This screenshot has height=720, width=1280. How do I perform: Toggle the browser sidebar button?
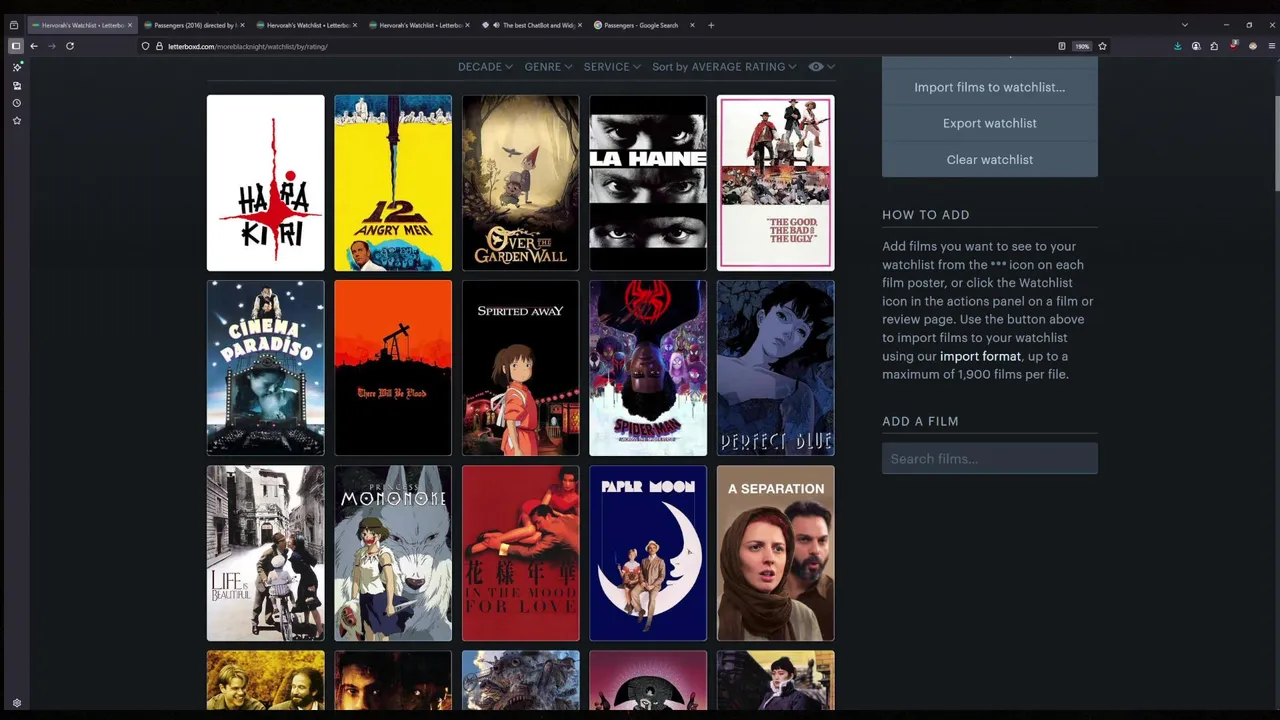click(x=15, y=46)
